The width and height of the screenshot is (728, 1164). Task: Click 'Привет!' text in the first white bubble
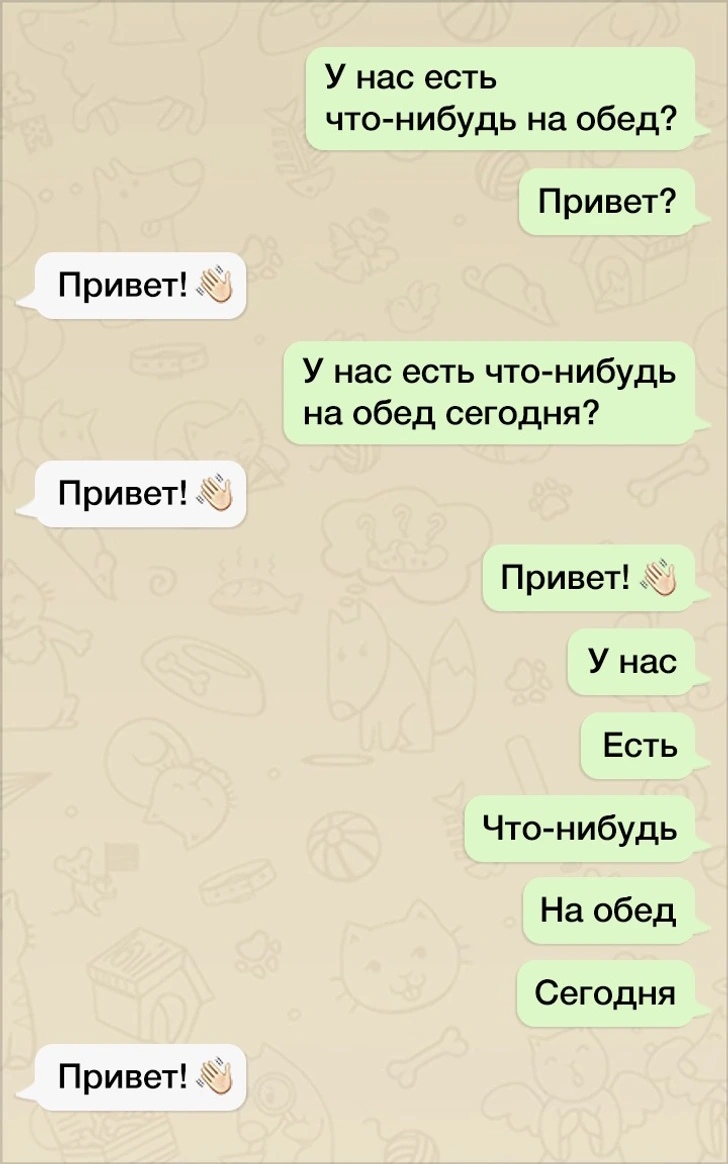(x=123, y=285)
